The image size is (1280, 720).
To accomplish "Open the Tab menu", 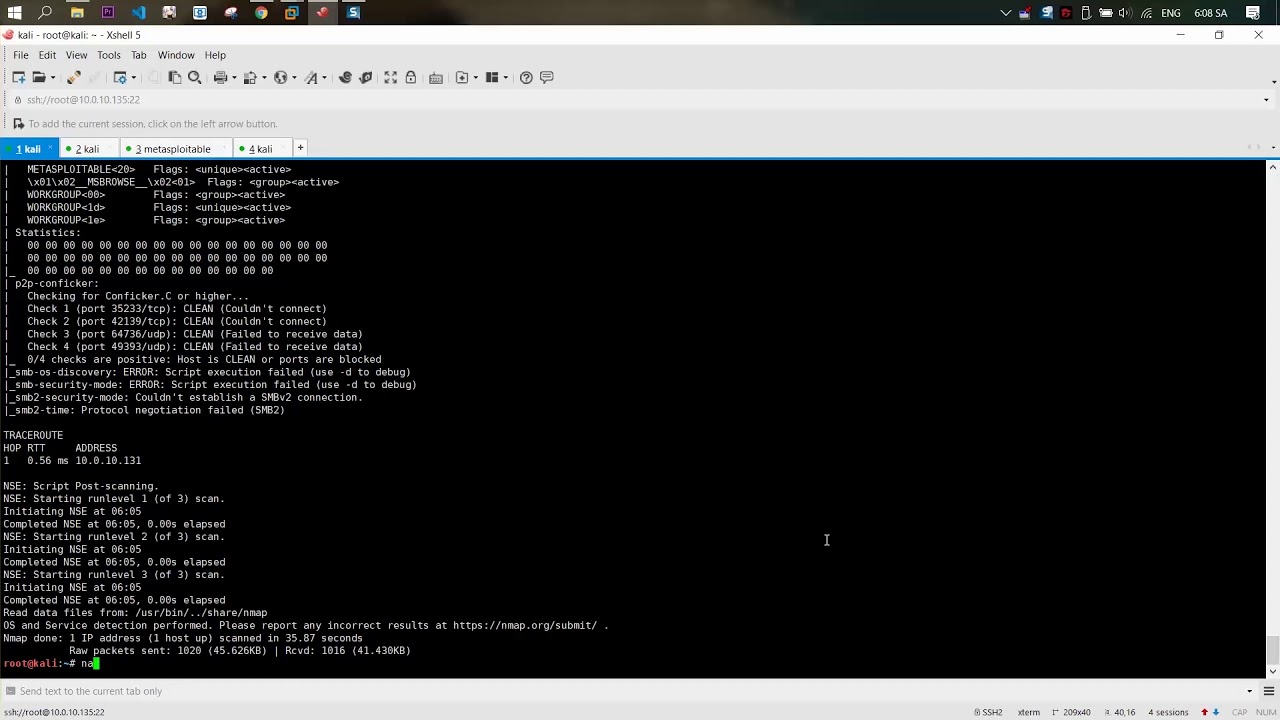I will (139, 55).
